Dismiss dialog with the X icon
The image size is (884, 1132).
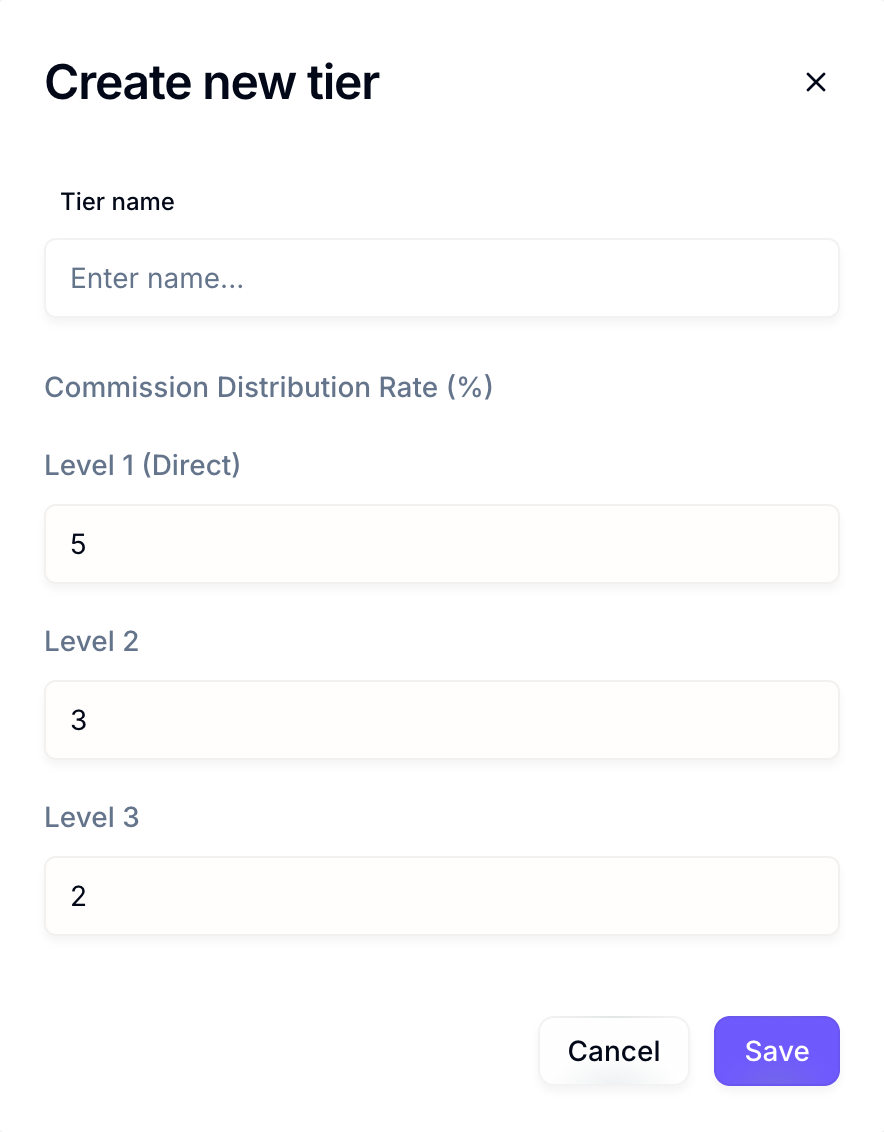[815, 82]
